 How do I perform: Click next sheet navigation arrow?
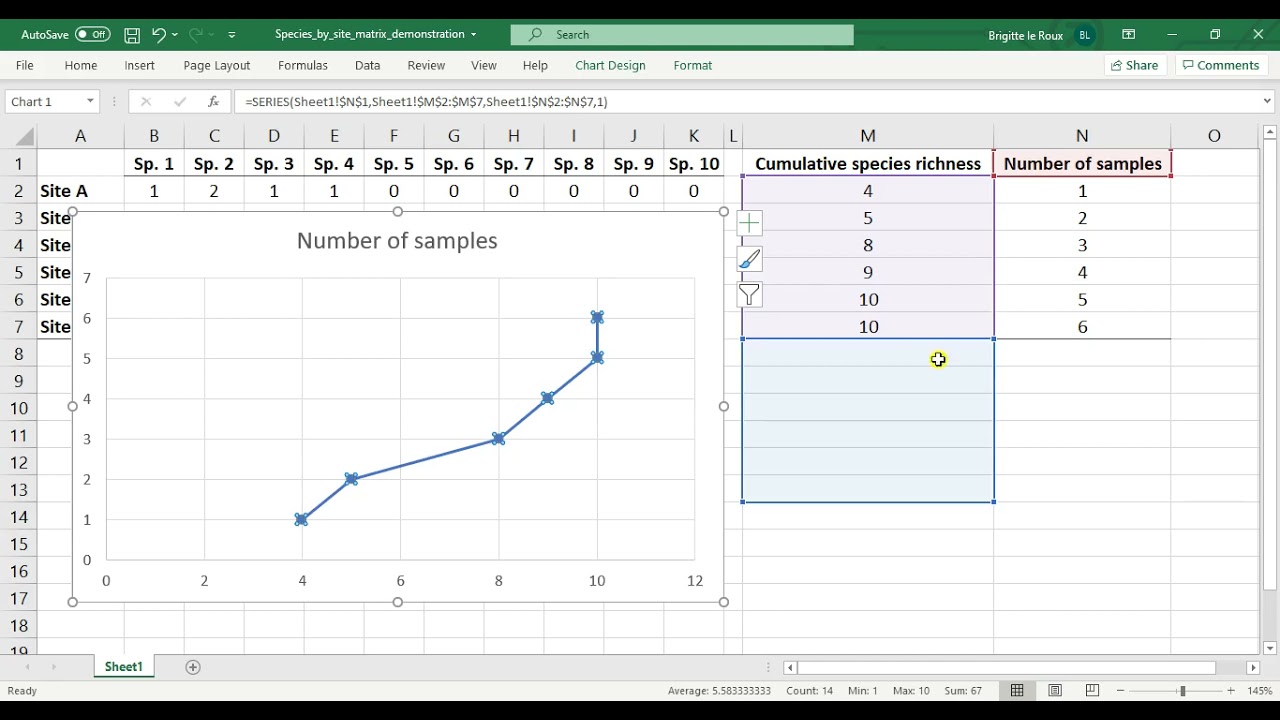coord(53,667)
